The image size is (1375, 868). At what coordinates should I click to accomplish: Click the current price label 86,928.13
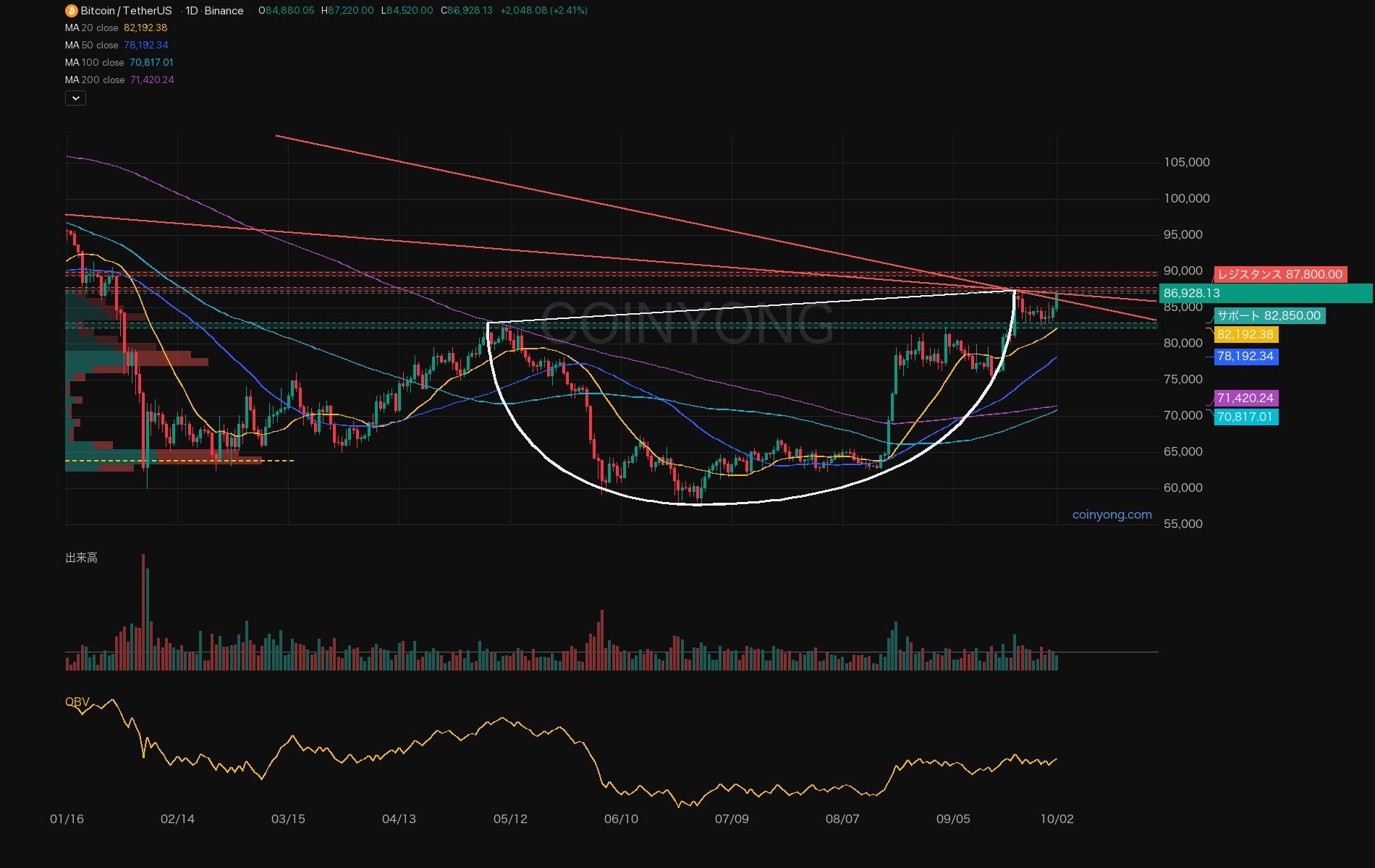(1266, 293)
